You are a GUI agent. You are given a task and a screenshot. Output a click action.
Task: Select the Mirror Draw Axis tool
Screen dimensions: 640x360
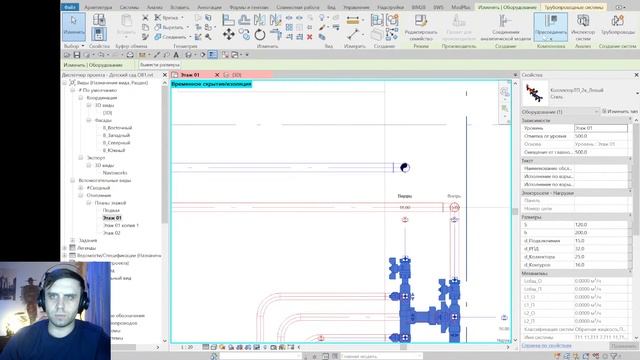pyautogui.click(x=276, y=19)
